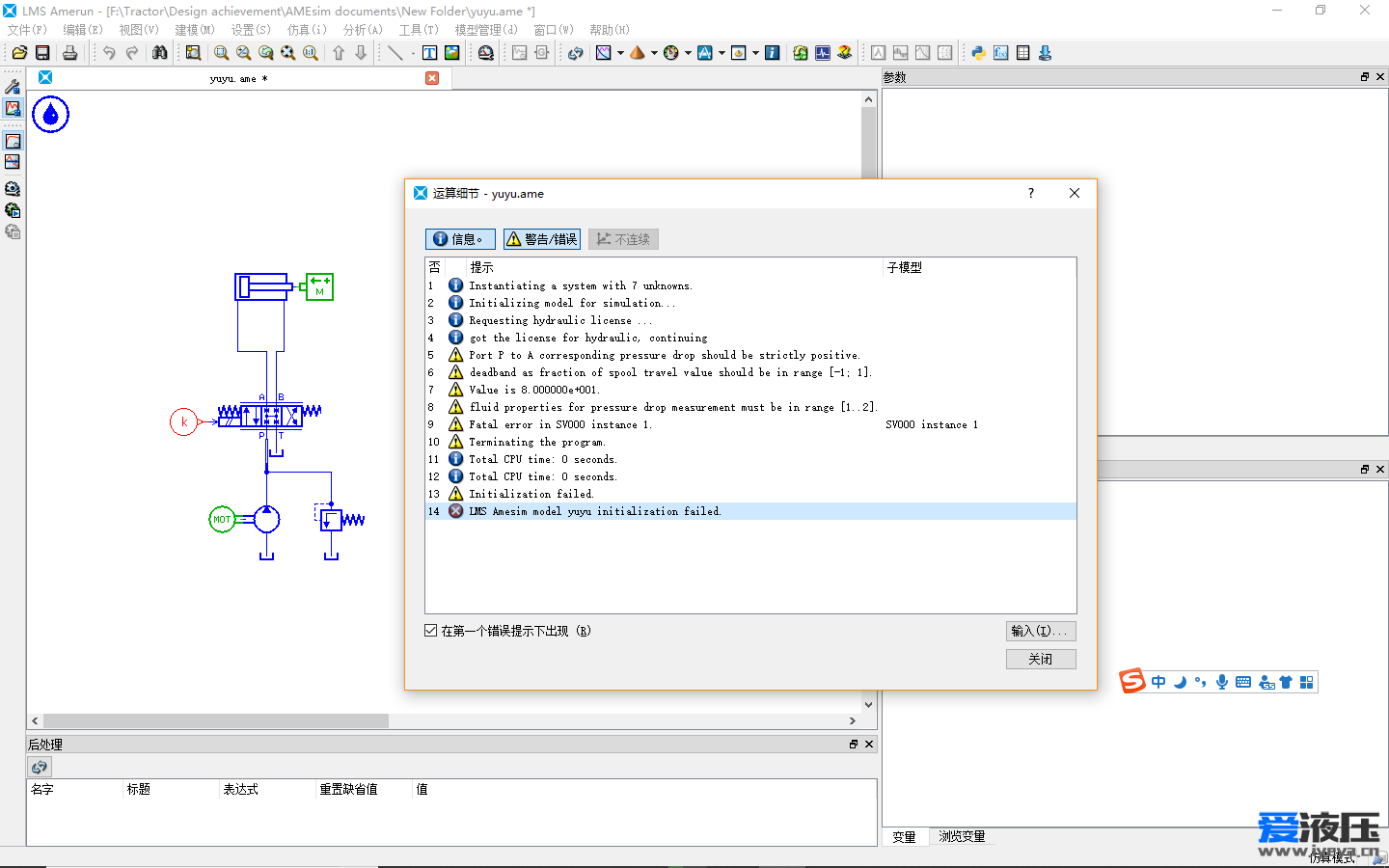Screen dimensions: 1389x868
Task: Float the 后处理 panel via undock icon
Action: [854, 744]
